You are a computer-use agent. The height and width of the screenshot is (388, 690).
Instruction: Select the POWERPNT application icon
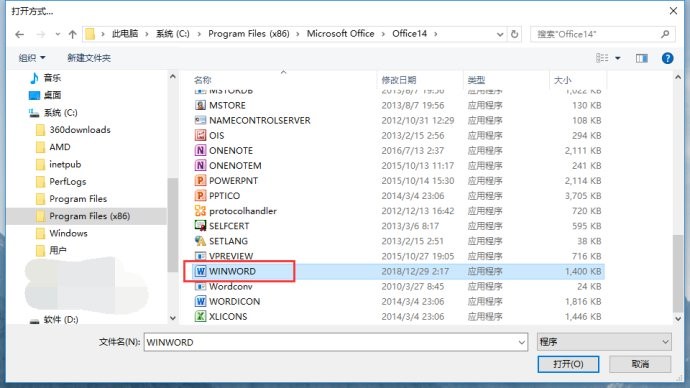200,180
